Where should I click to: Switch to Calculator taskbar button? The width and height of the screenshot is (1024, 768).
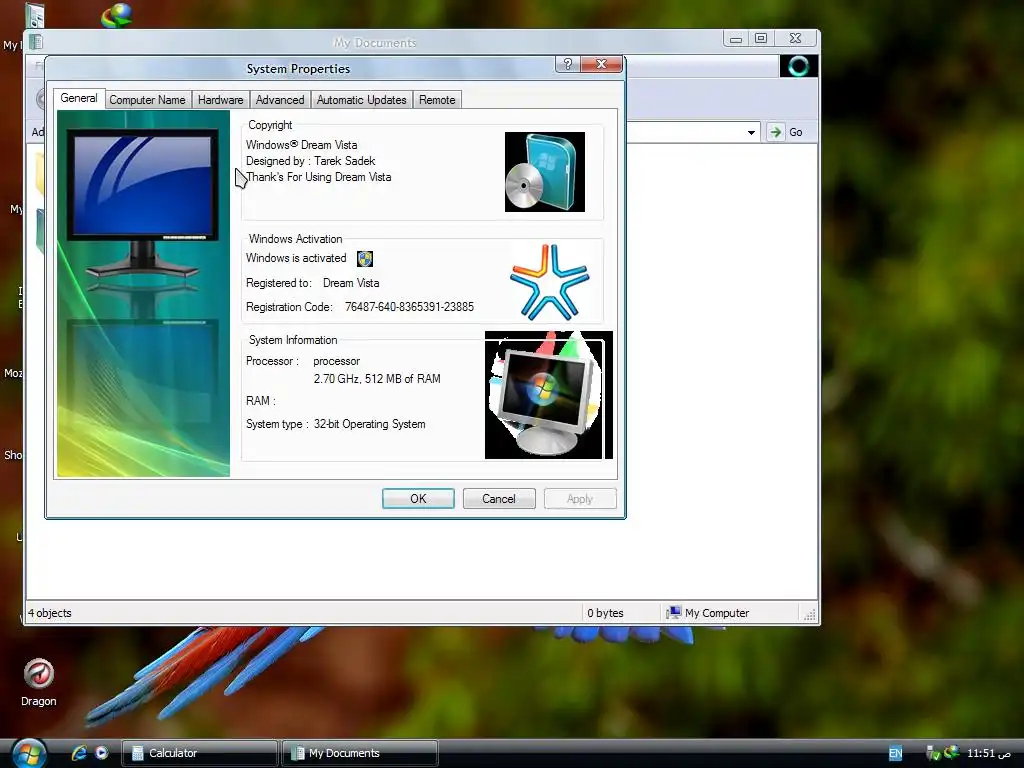click(x=200, y=753)
